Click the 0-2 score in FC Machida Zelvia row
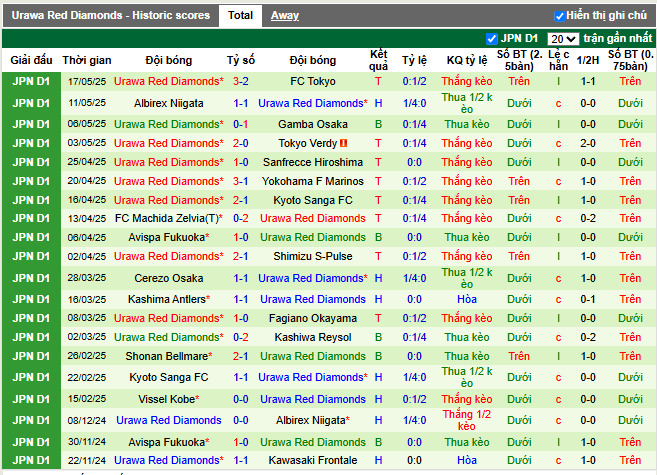The width and height of the screenshot is (657, 475). tap(241, 218)
